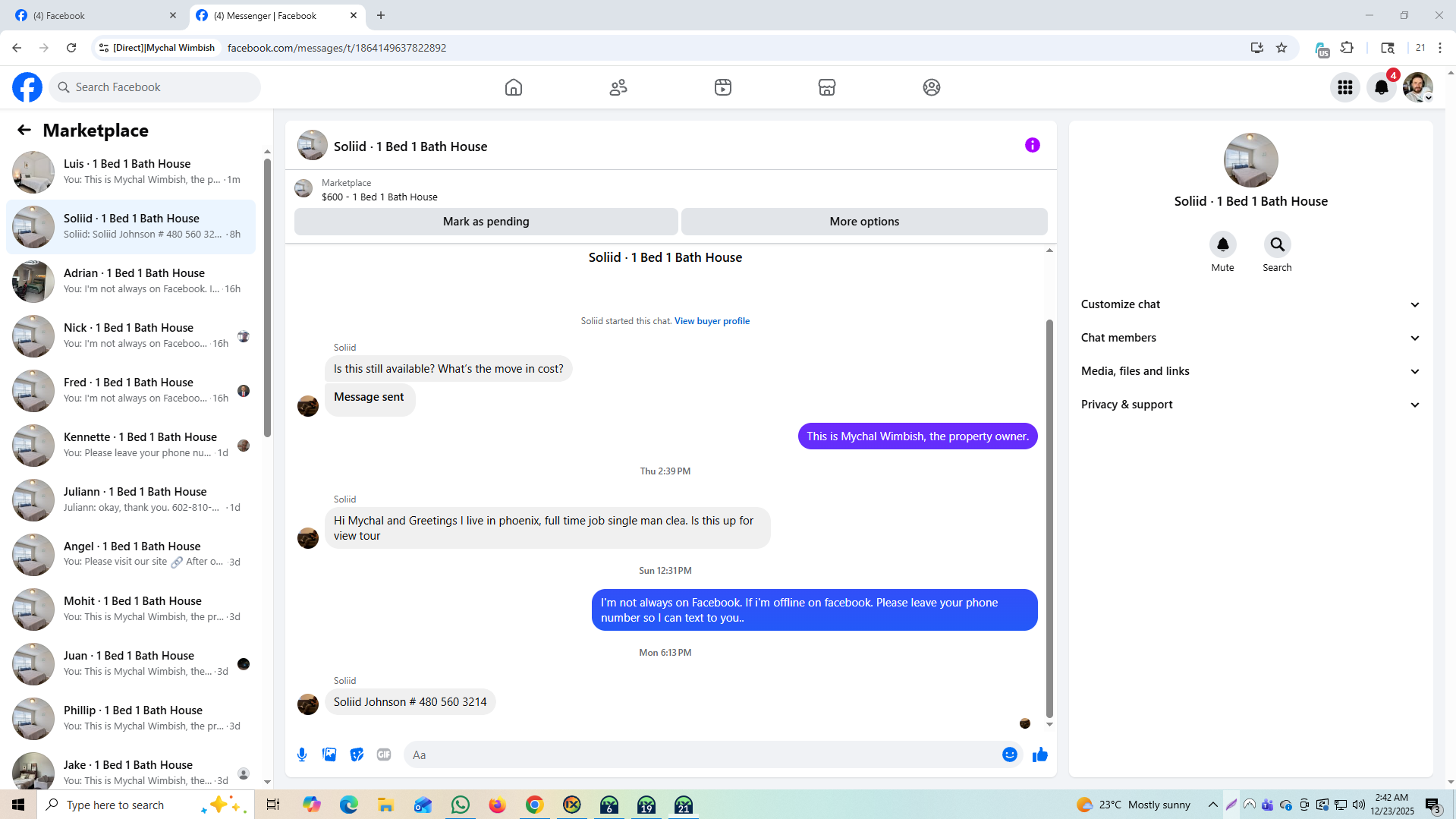The height and width of the screenshot is (819, 1456).
Task: Open WhatsApp from the taskbar
Action: (461, 805)
